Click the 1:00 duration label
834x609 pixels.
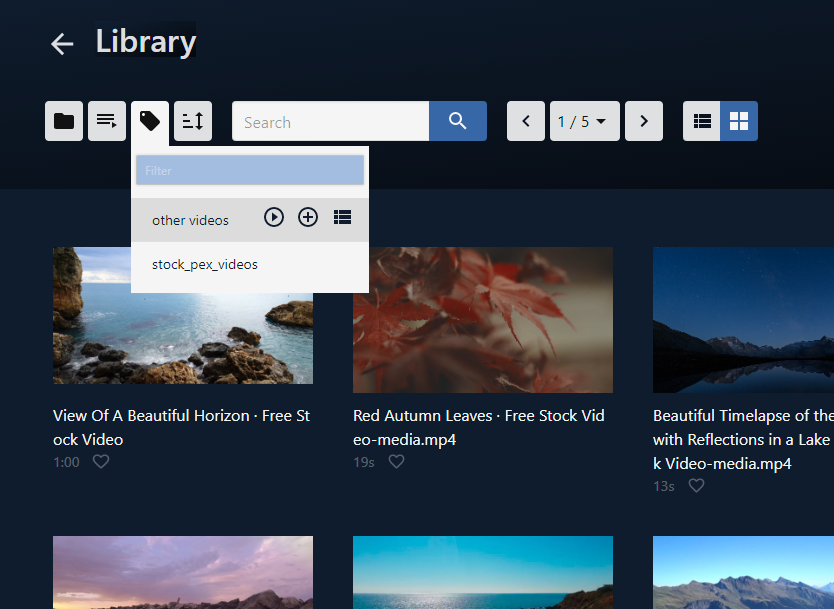point(66,462)
